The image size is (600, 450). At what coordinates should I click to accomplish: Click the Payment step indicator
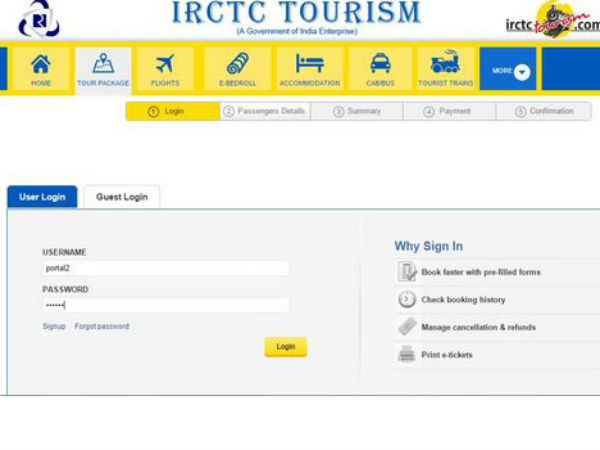(448, 111)
